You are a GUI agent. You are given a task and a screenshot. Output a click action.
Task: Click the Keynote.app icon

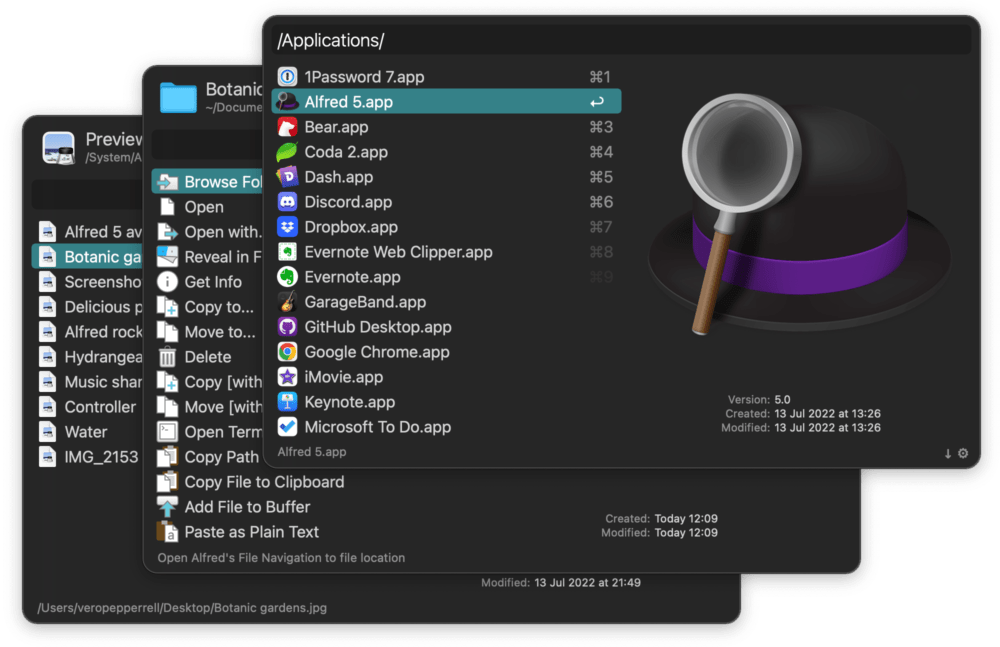(285, 402)
